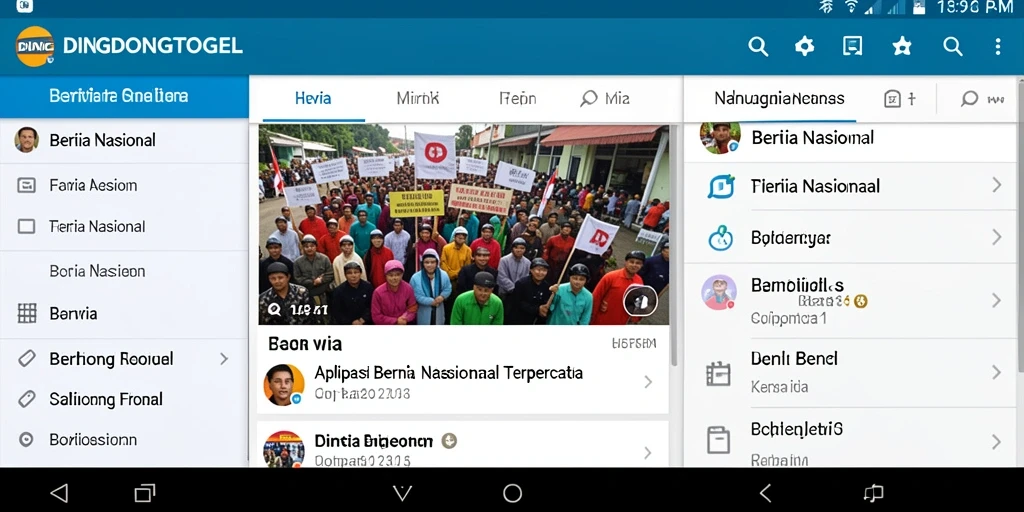
Task: Open settings via the gear icon
Action: 805,46
